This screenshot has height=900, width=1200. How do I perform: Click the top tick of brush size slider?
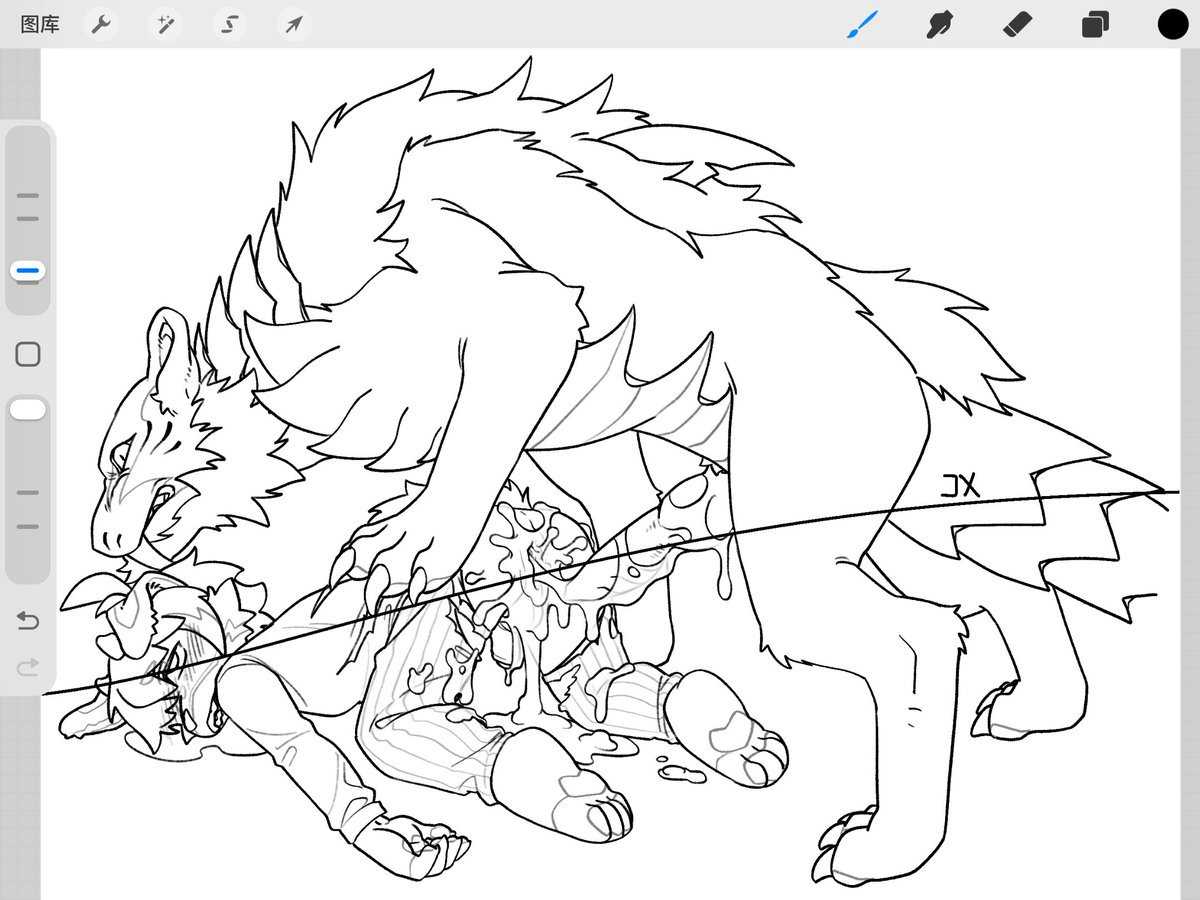tap(28, 196)
